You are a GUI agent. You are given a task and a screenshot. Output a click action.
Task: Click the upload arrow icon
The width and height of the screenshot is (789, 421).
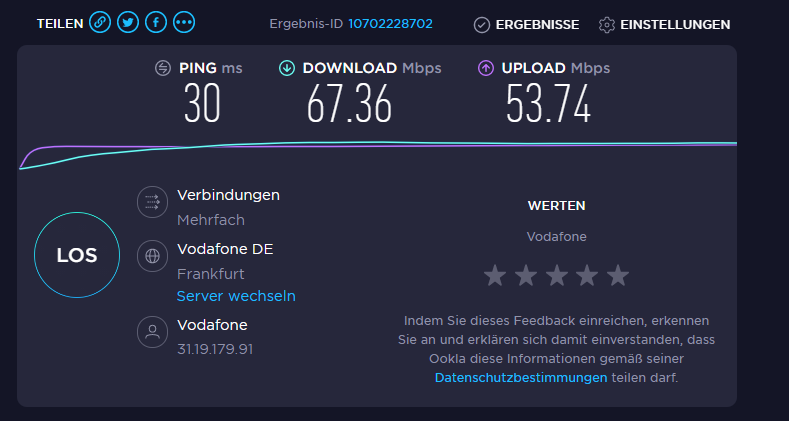tap(486, 68)
